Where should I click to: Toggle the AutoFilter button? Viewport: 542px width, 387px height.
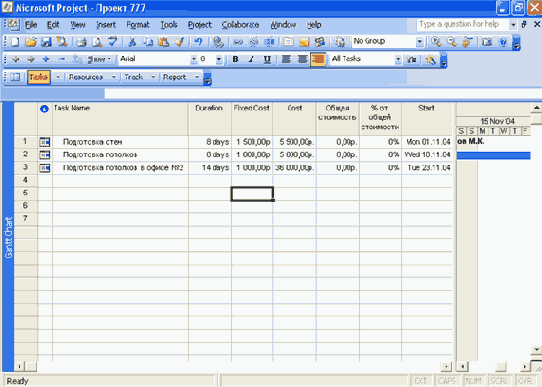point(411,60)
